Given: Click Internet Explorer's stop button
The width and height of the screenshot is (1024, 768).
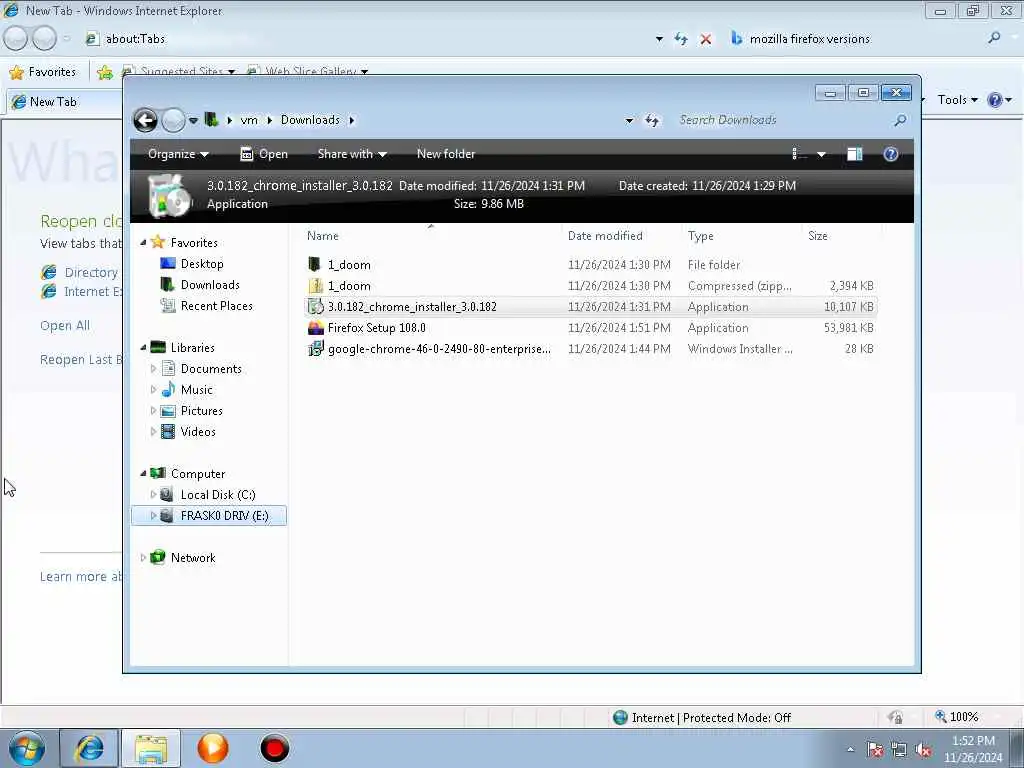Looking at the screenshot, I should pos(706,39).
